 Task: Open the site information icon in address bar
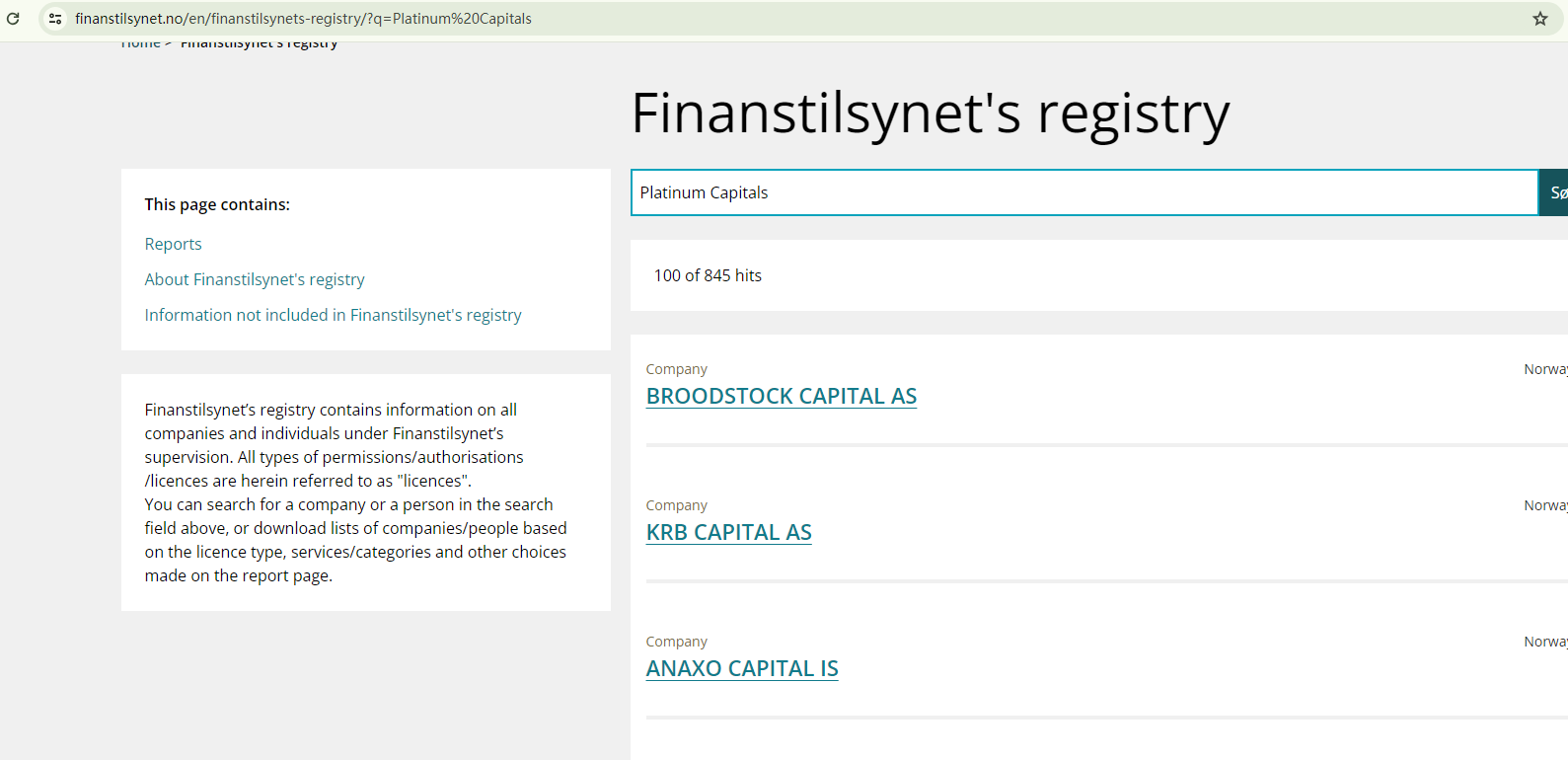[x=55, y=19]
